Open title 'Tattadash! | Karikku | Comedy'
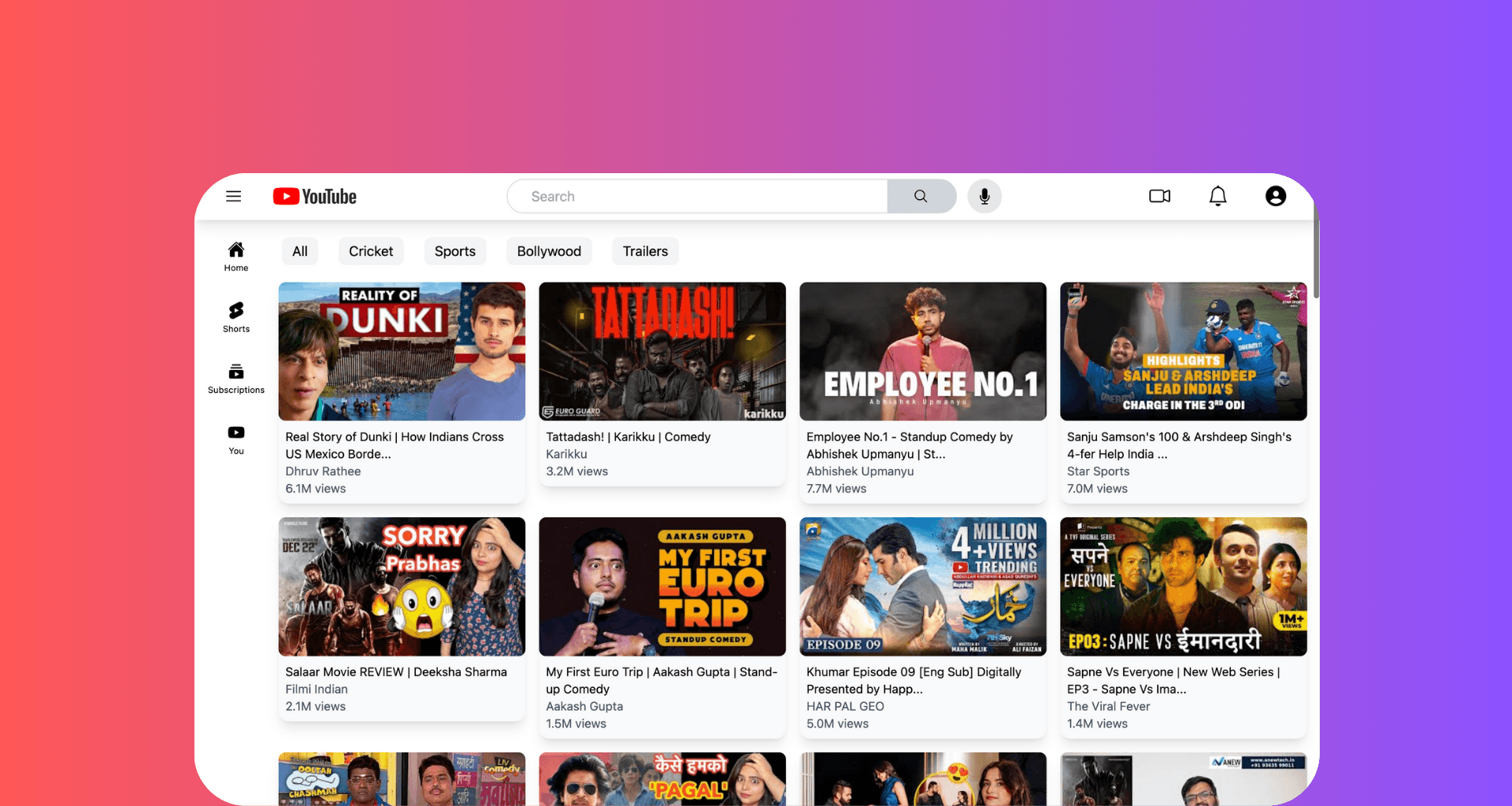This screenshot has width=1512, height=806. pyautogui.click(x=628, y=437)
